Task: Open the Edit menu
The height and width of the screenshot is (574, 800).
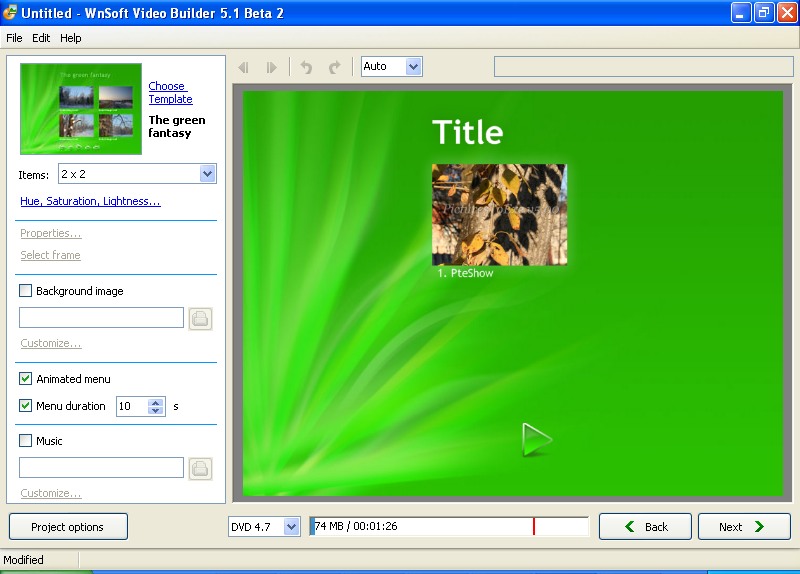Action: [x=41, y=38]
